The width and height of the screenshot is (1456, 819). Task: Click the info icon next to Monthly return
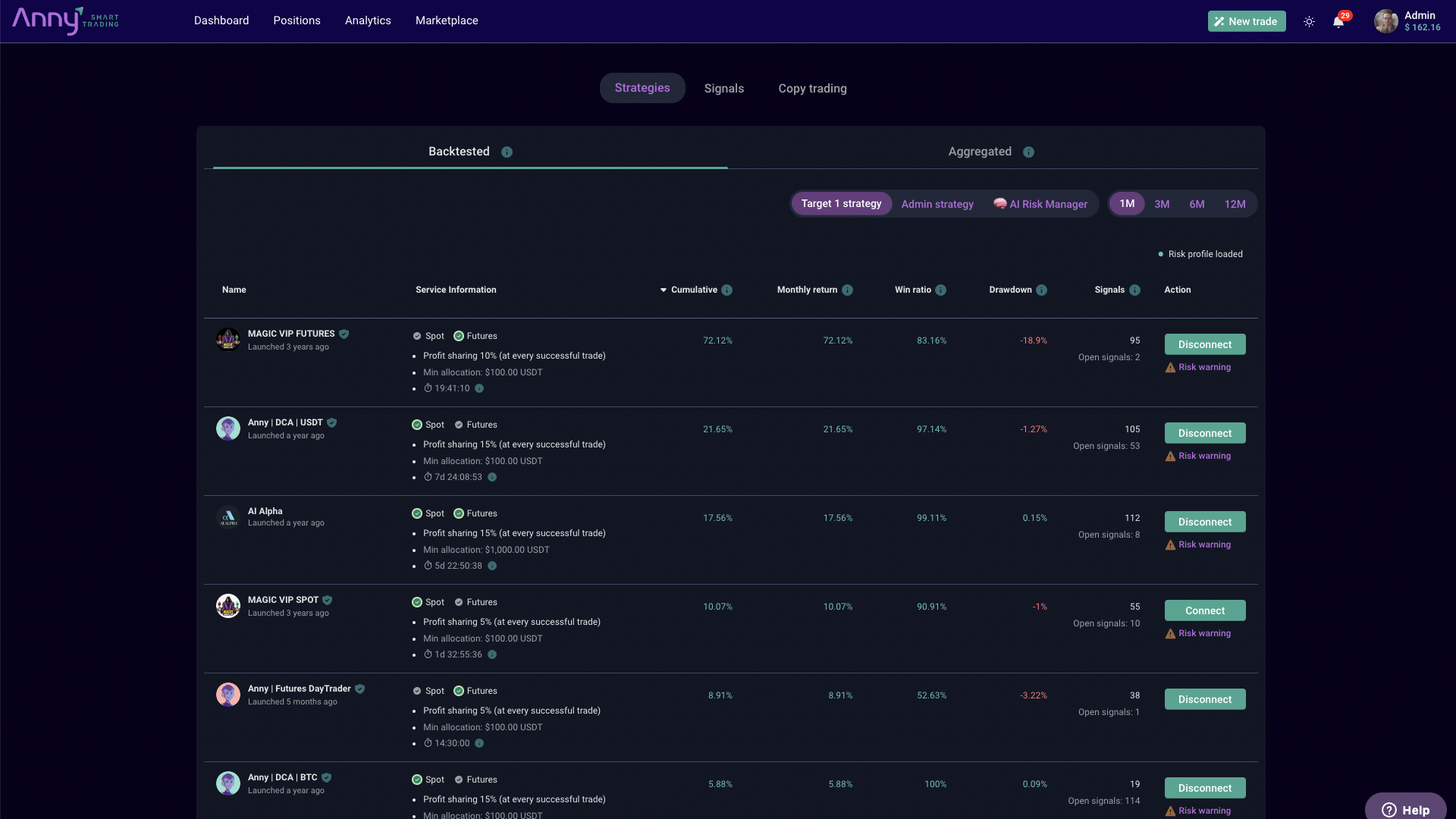pos(849,291)
